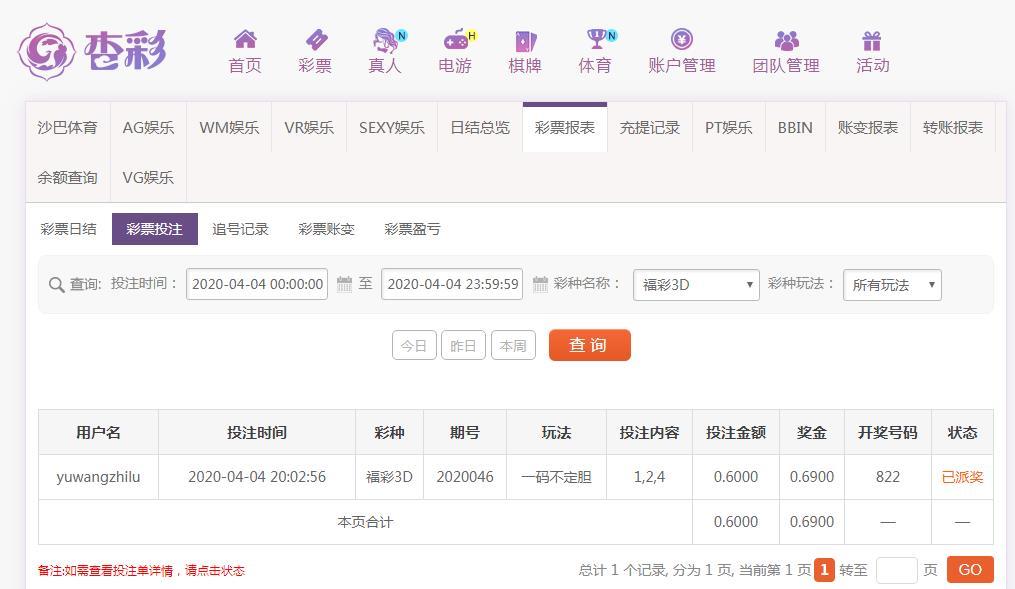Click 已派奖 status link
Image resolution: width=1015 pixels, height=589 pixels.
tap(962, 477)
